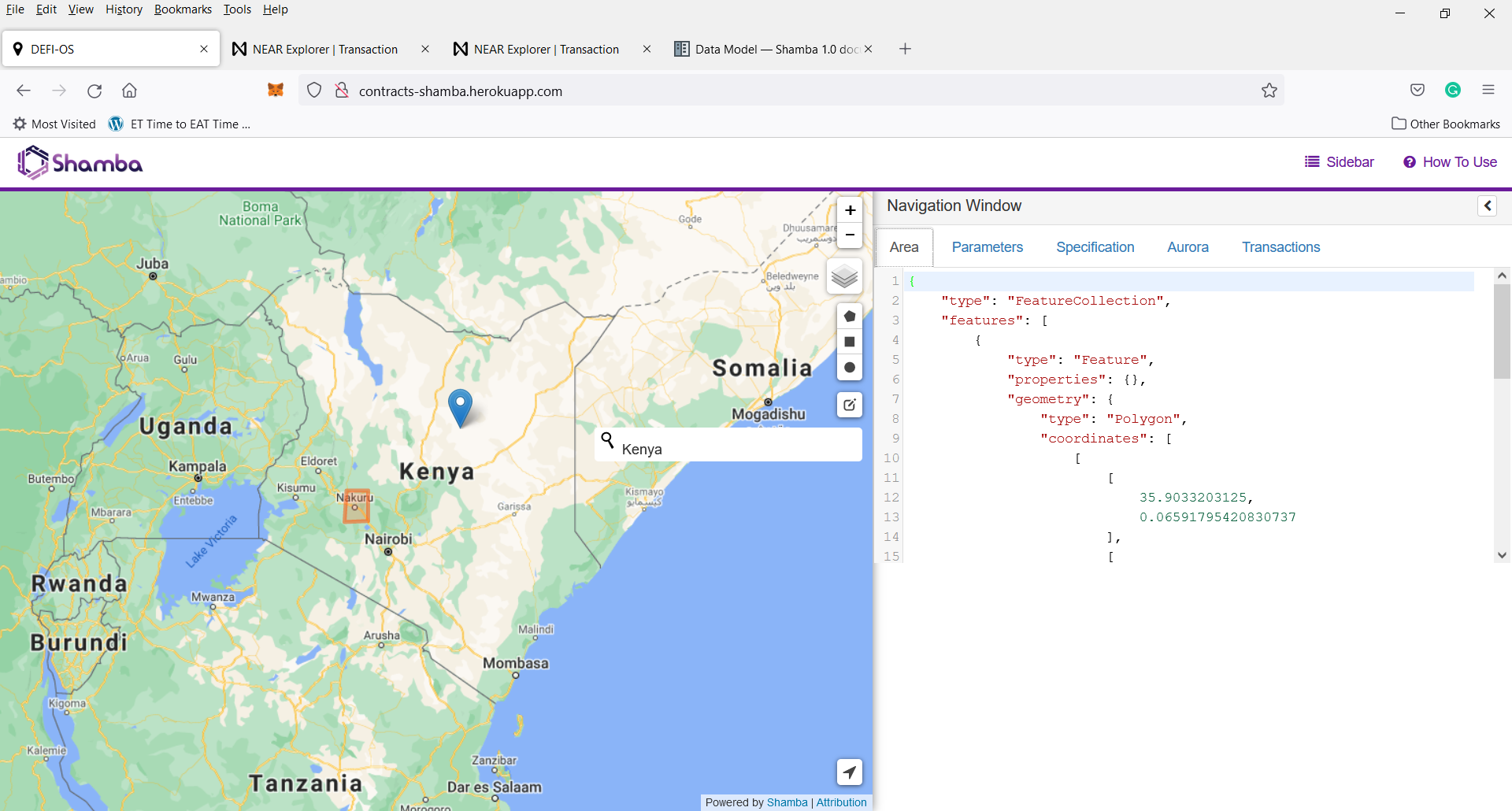
Task: Click the blue location marker on map
Action: 460,408
